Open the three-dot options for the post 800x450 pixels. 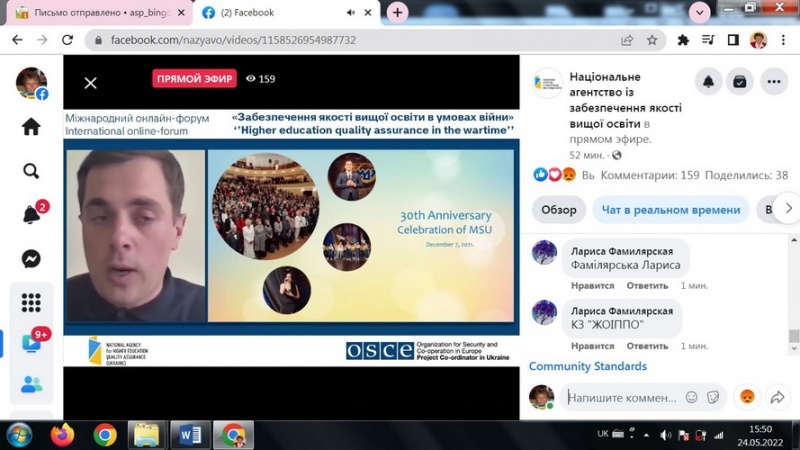click(x=774, y=82)
